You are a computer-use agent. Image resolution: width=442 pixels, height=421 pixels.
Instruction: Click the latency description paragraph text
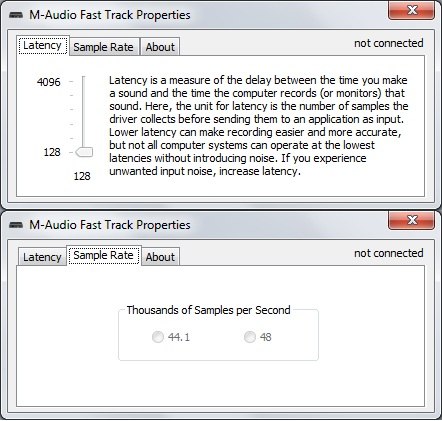[x=259, y=125]
